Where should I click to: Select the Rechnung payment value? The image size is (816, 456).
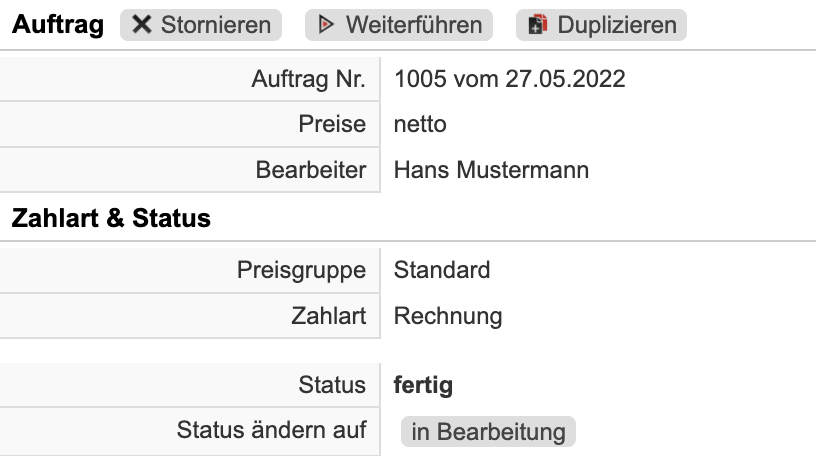pos(448,317)
